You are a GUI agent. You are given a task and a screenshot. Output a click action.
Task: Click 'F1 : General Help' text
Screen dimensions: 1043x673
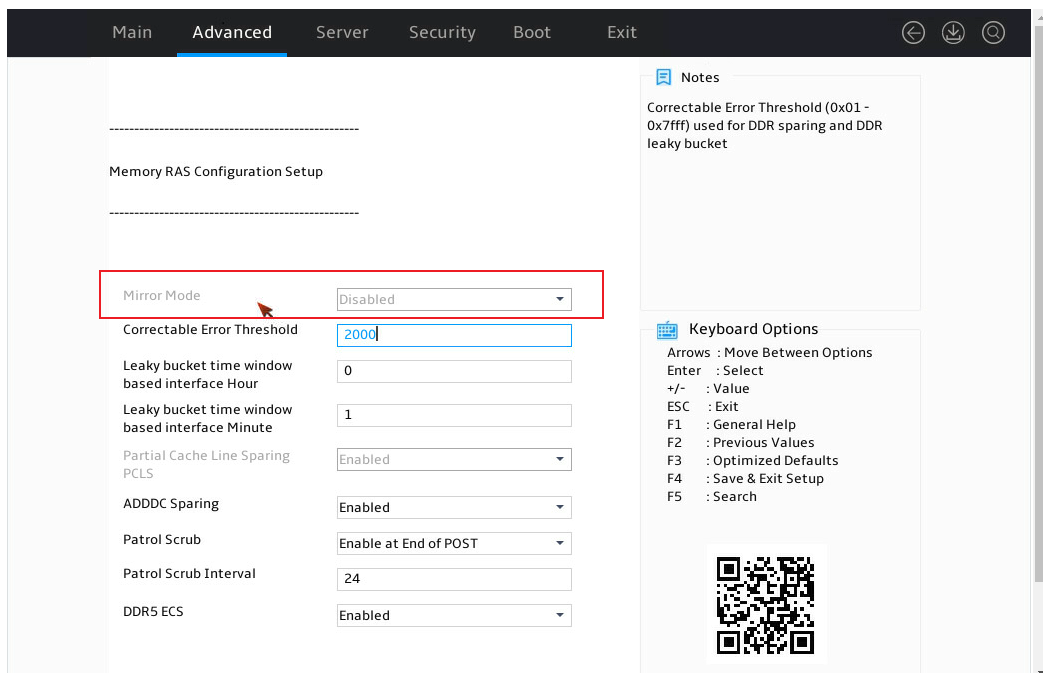click(x=731, y=424)
